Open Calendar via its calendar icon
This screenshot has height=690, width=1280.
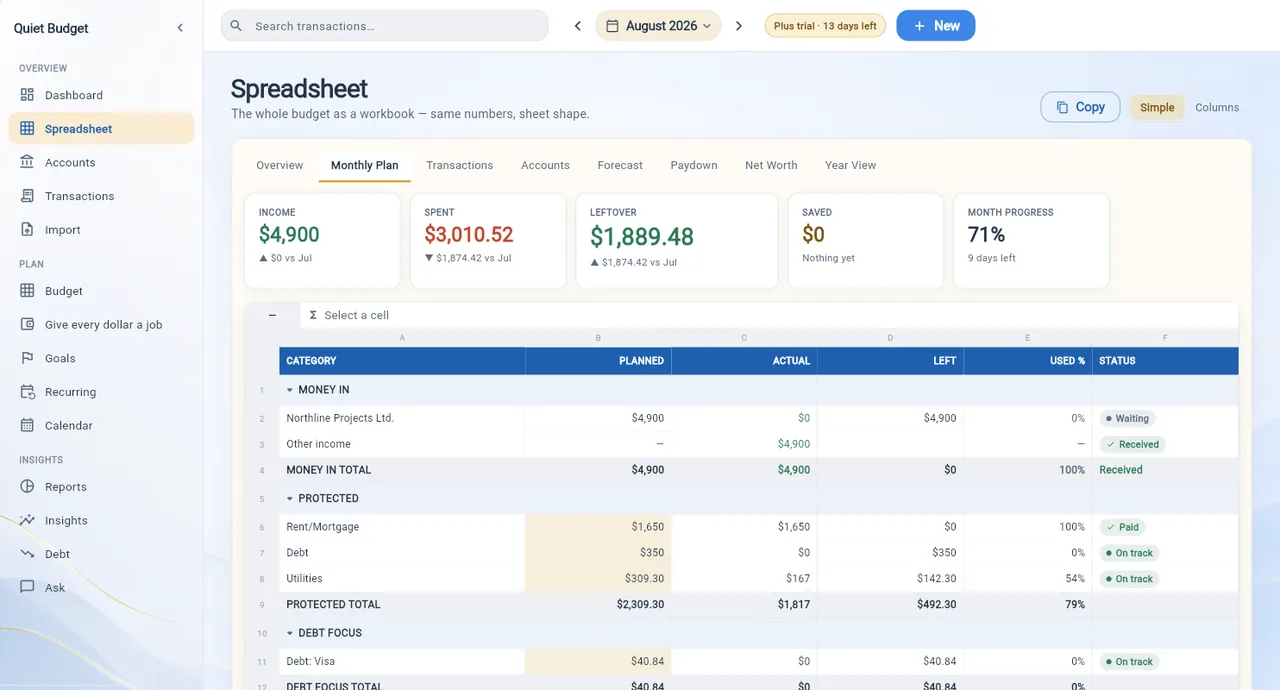click(27, 425)
